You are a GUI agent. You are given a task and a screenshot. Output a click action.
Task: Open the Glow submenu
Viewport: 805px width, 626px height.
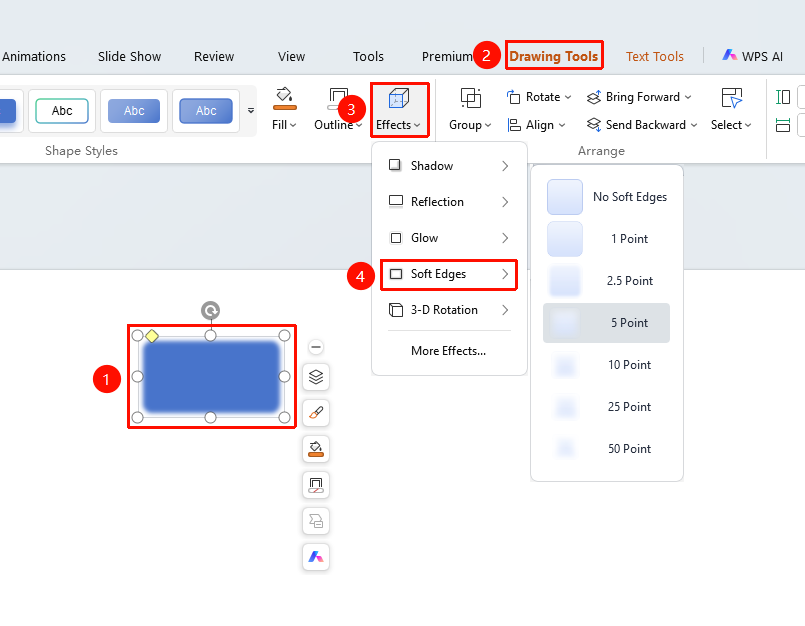coord(449,238)
